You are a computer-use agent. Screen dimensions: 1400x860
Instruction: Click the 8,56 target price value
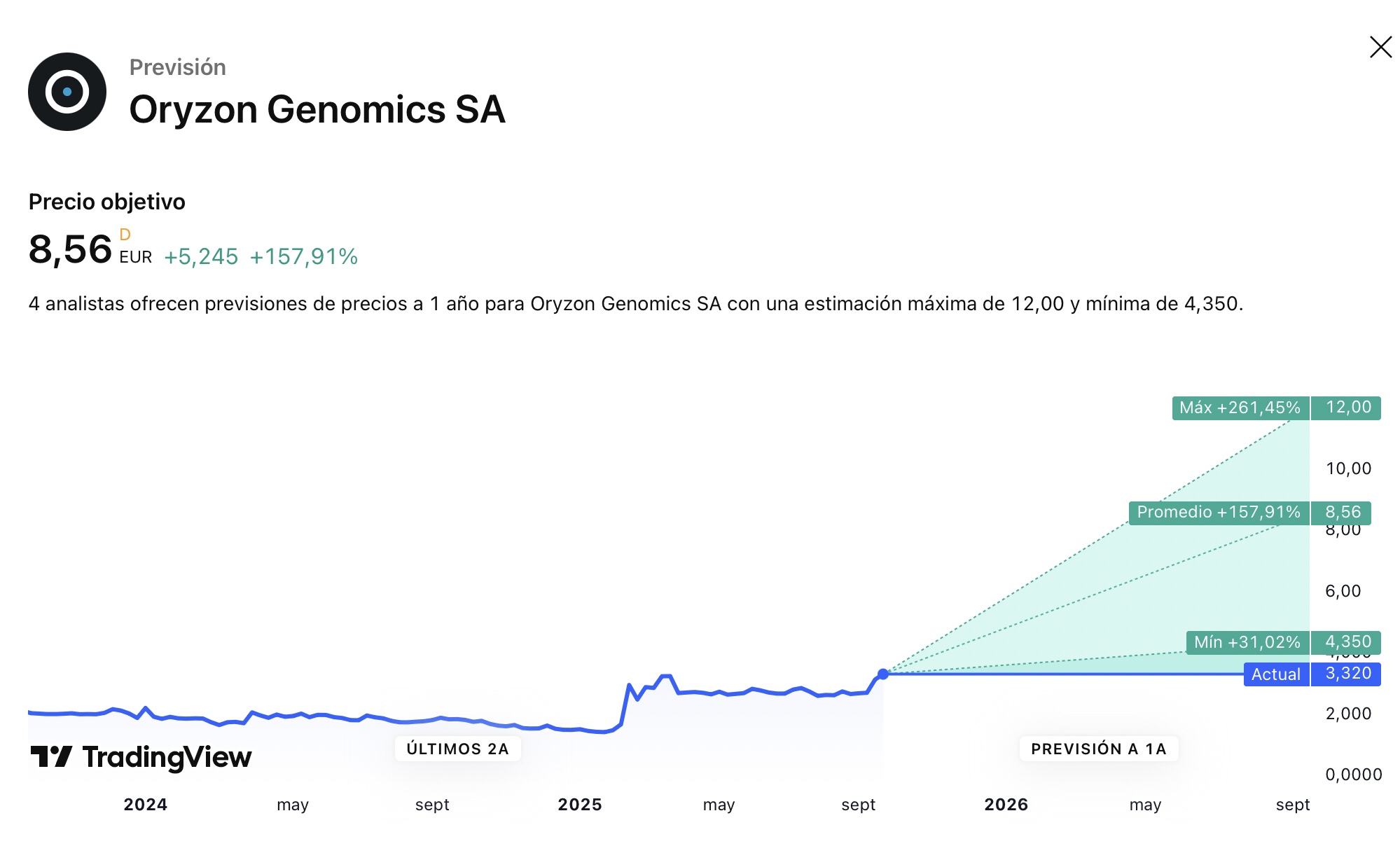tap(70, 249)
